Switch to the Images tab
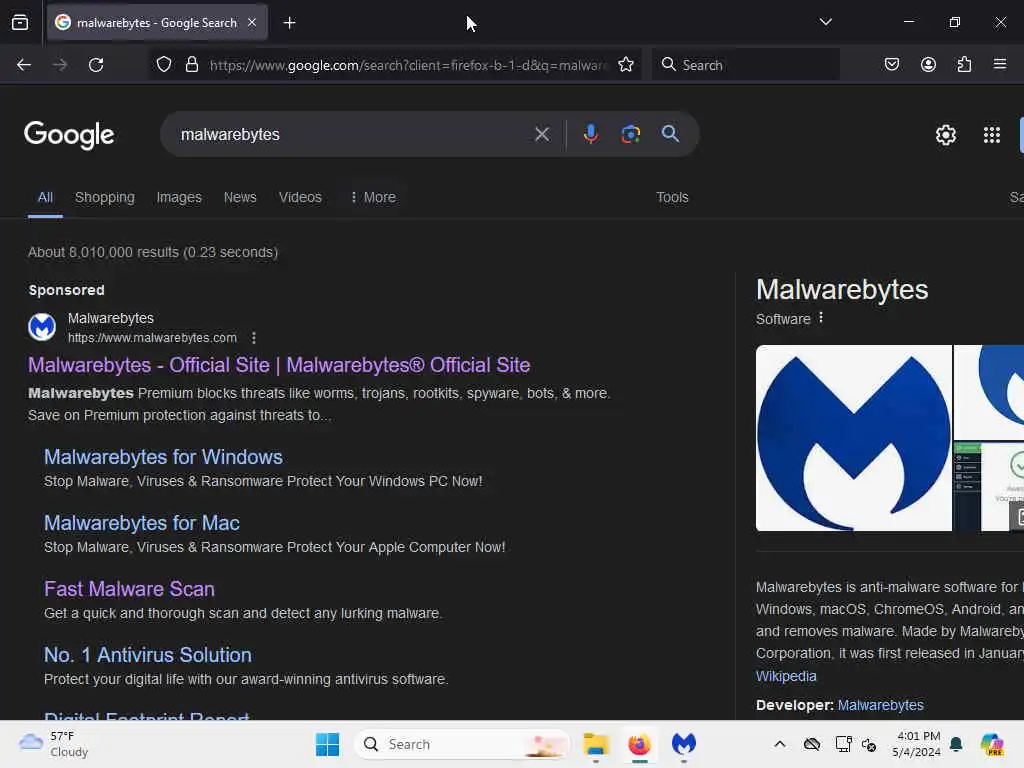 [x=179, y=197]
